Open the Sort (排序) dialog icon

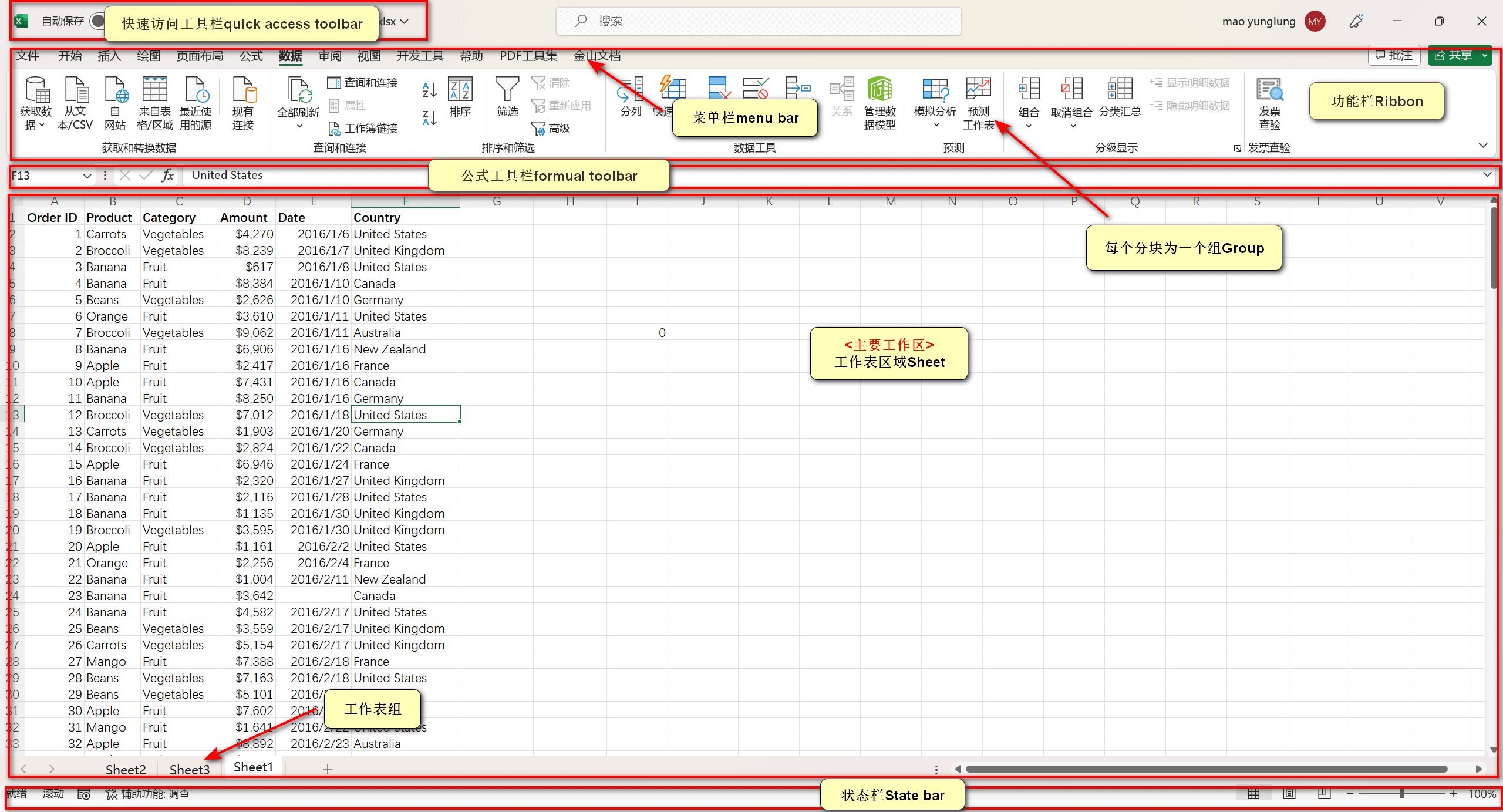click(x=460, y=90)
